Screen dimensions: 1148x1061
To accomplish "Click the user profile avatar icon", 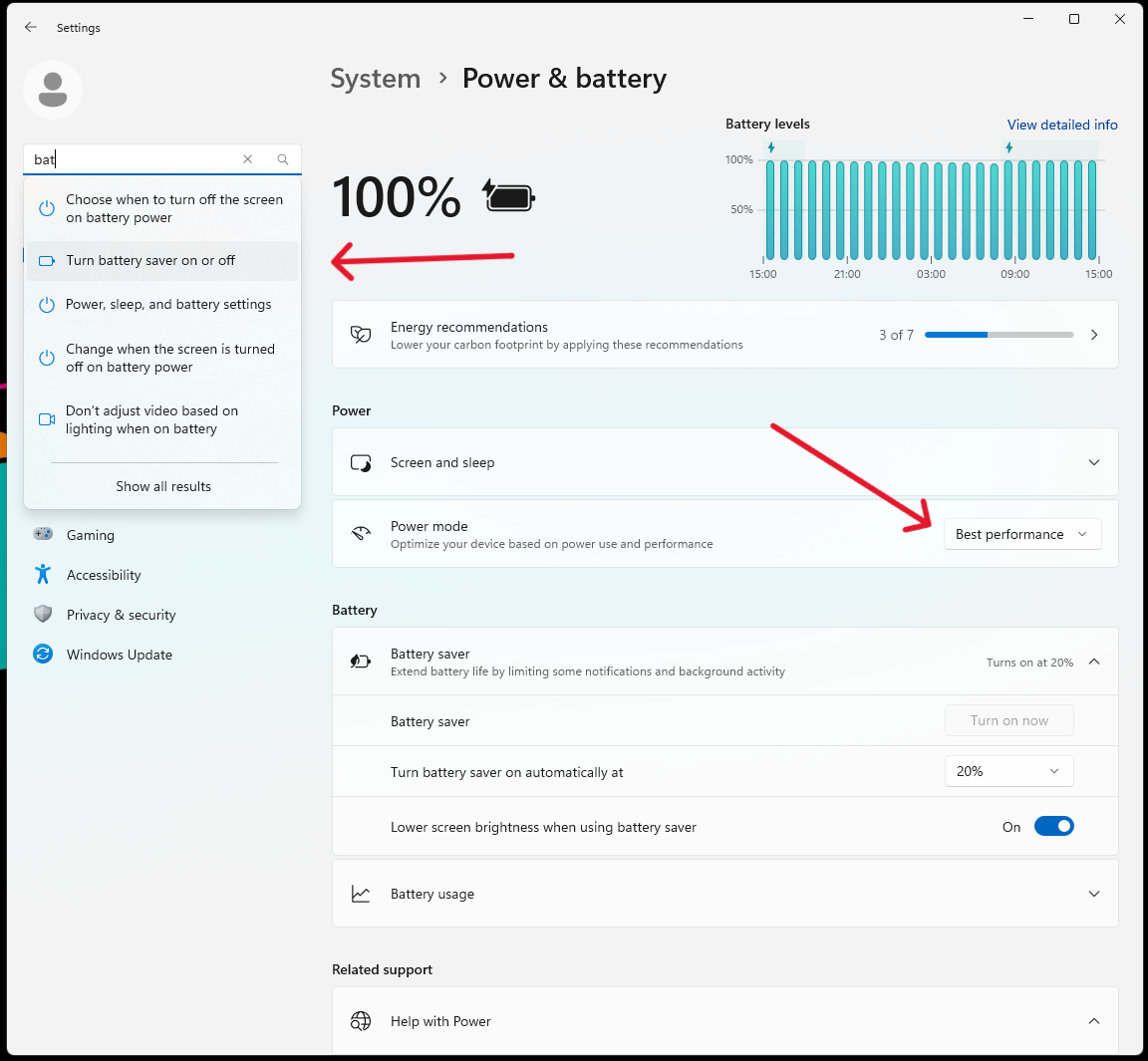I will (x=53, y=90).
